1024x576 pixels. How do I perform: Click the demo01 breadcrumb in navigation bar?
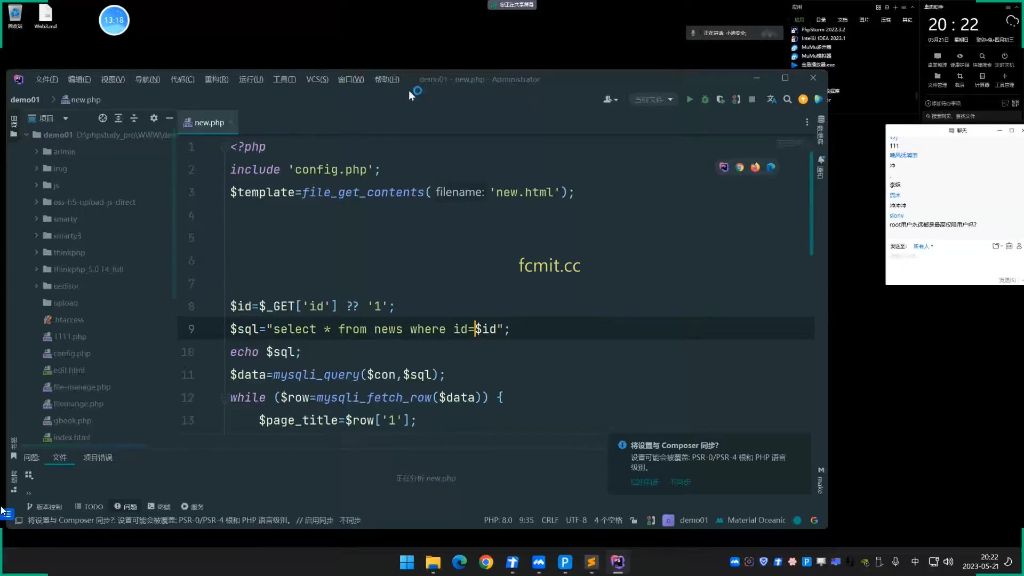click(x=25, y=100)
